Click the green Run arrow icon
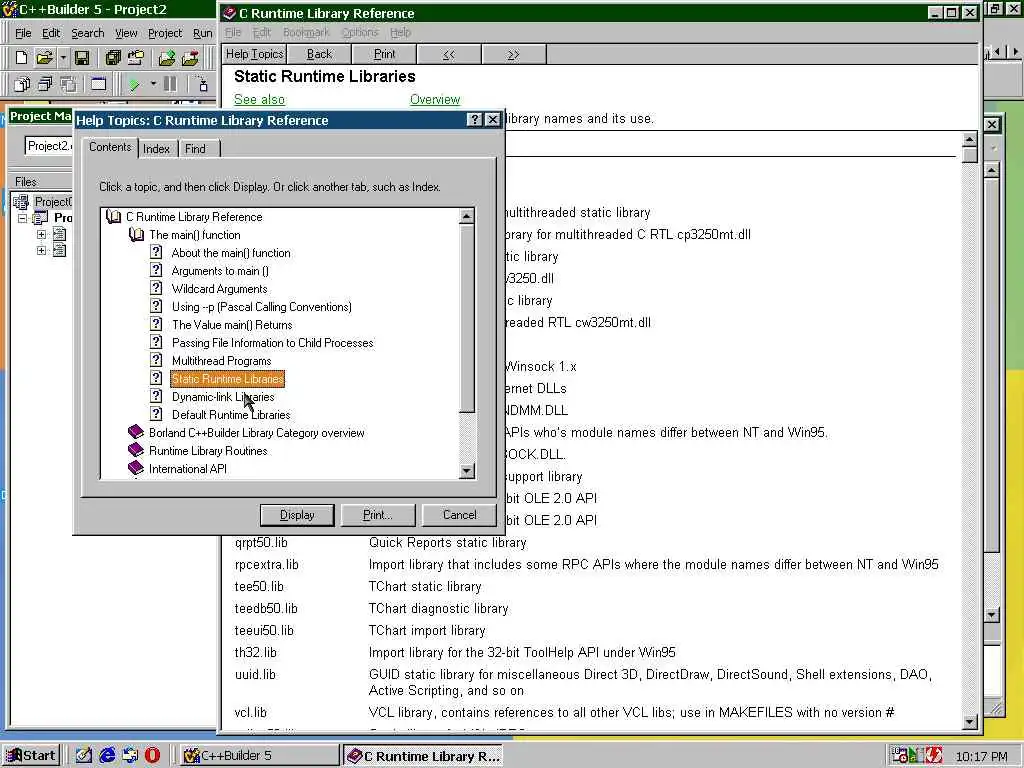 134,84
